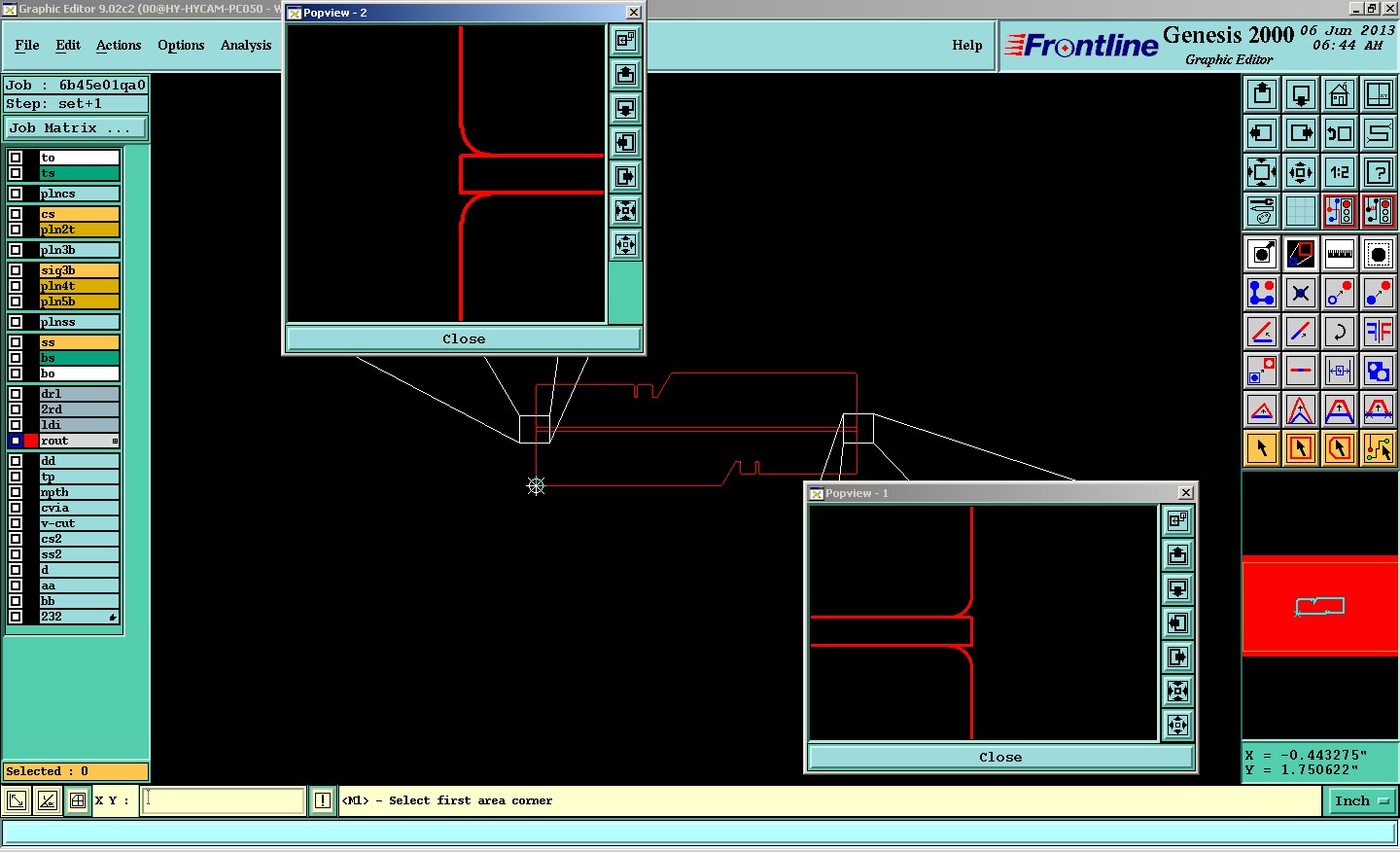Select the plain arrow pointer select tool

1262,448
